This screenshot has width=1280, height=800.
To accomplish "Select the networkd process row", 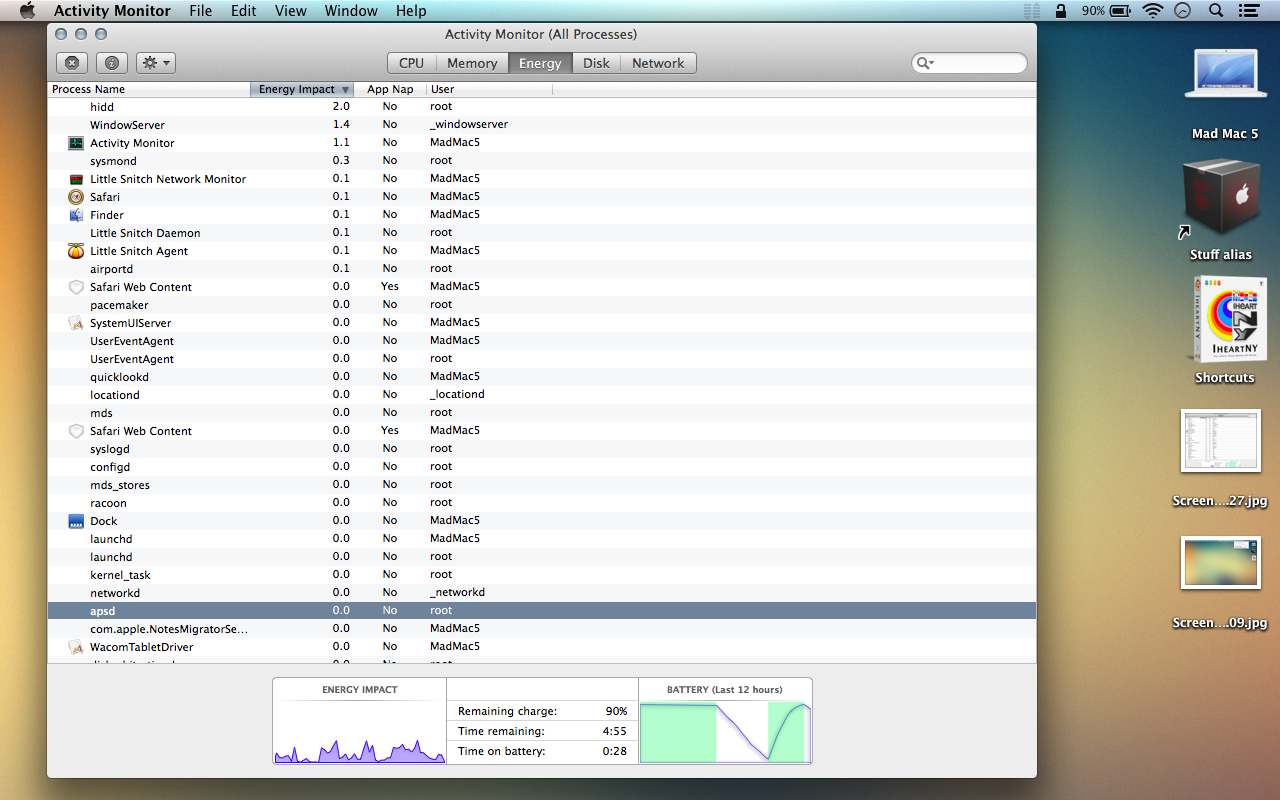I will point(541,593).
